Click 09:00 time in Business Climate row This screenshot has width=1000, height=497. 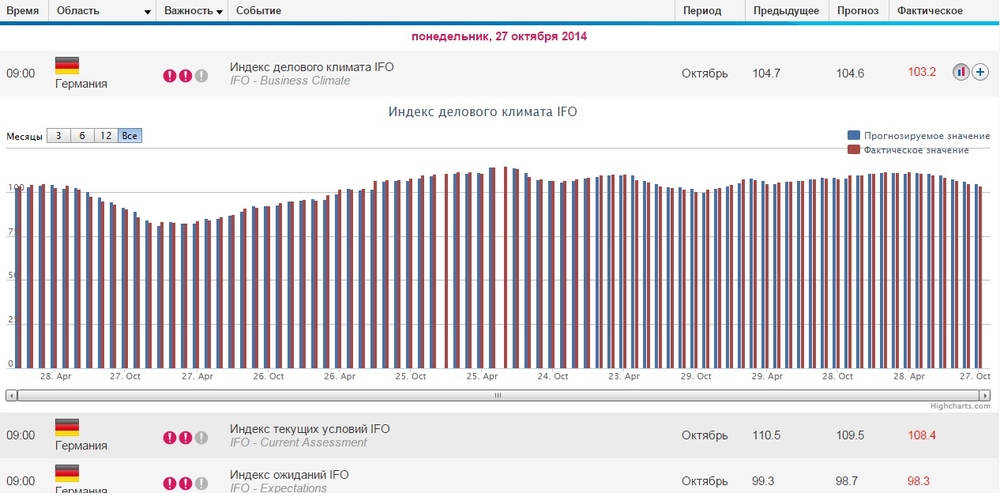pyautogui.click(x=21, y=73)
